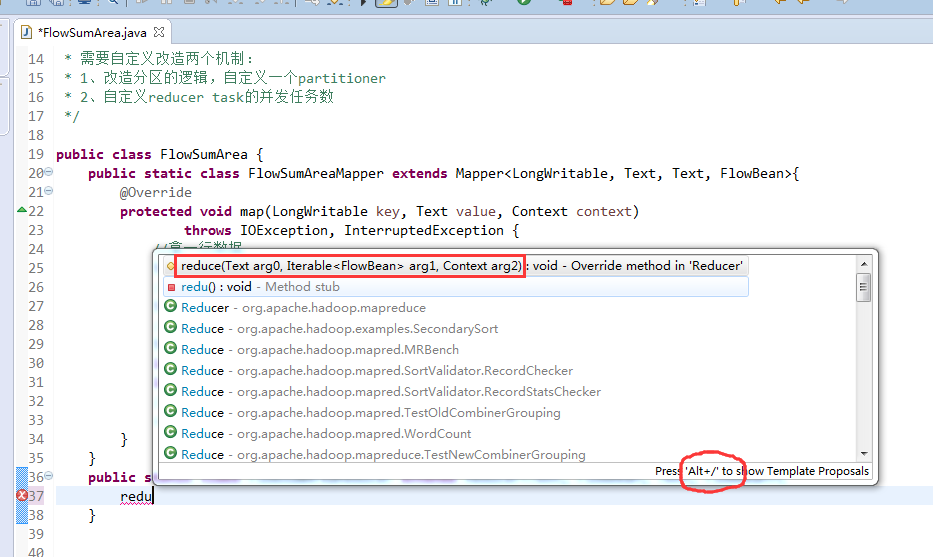Click 'Context' type on line 22

click(540, 211)
